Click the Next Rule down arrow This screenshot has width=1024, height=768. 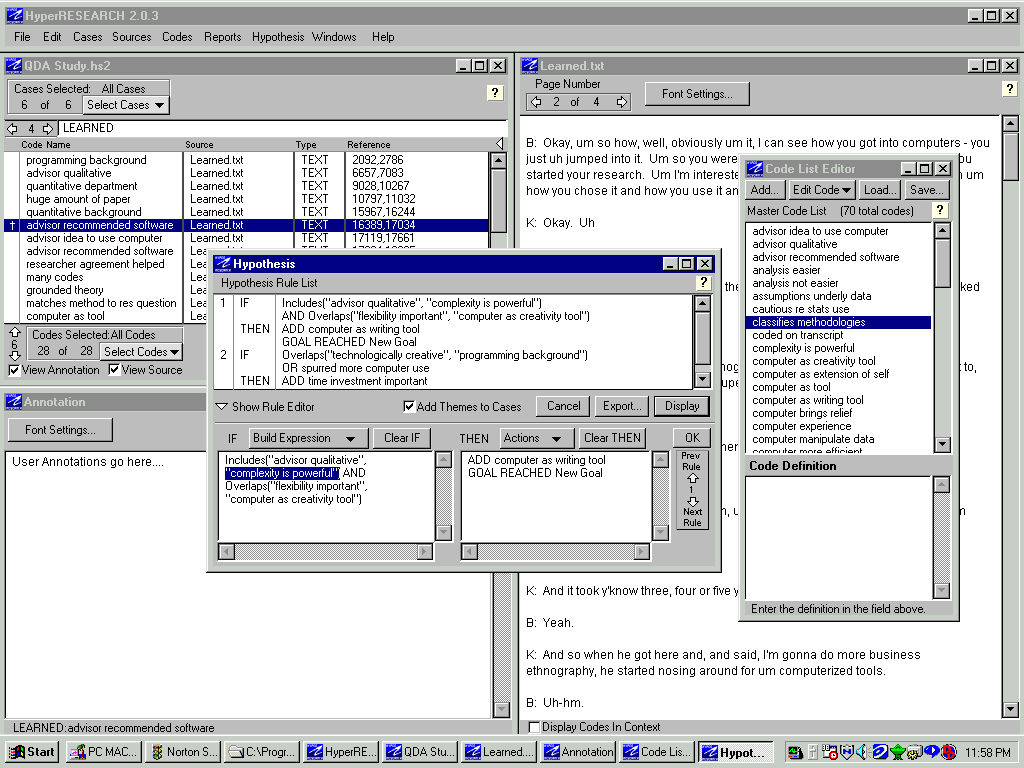click(x=692, y=501)
